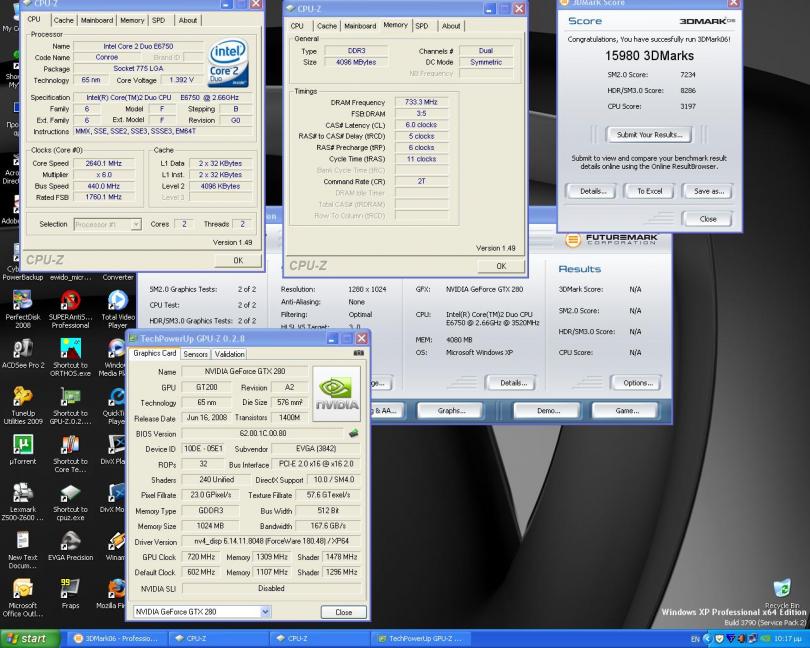Image resolution: width=810 pixels, height=648 pixels.
Task: Click system Details button in 3DMark06 main window
Action: click(x=513, y=383)
